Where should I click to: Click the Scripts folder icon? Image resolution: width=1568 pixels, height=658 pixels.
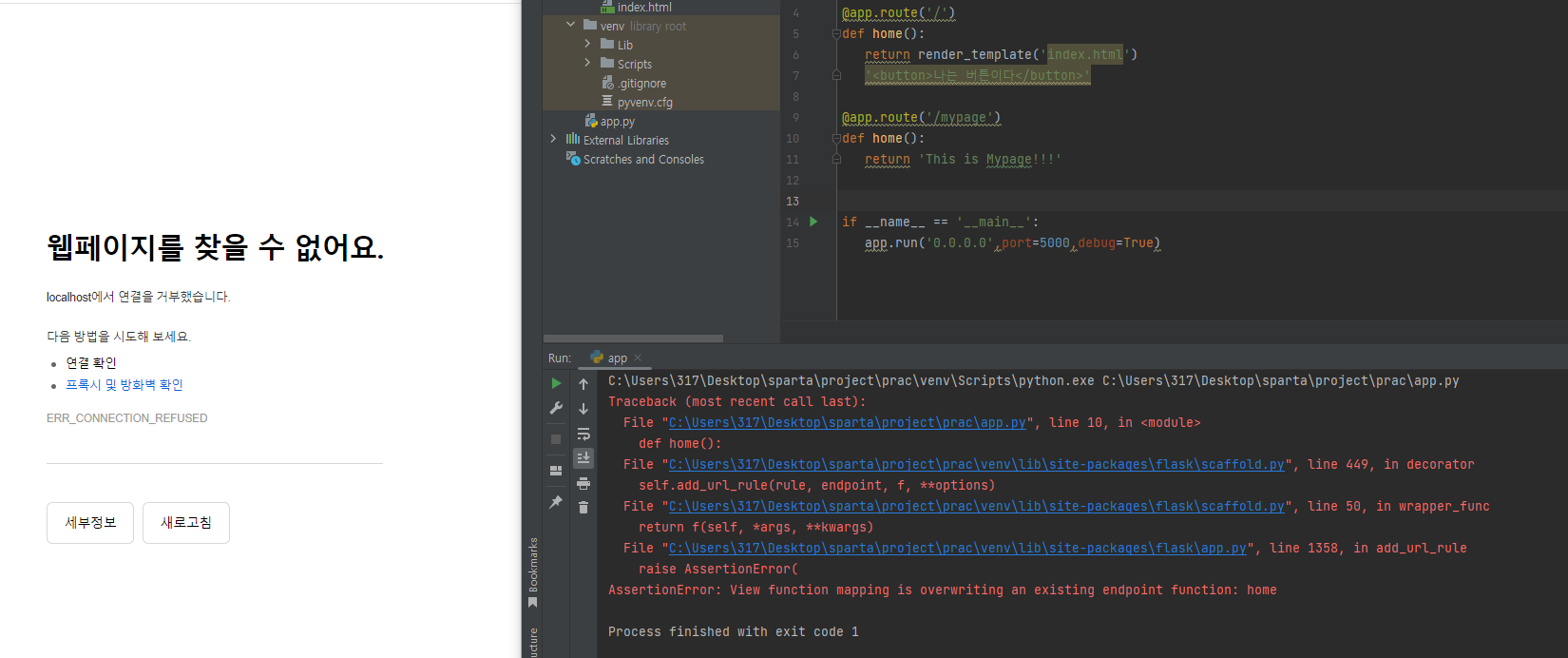click(x=607, y=63)
